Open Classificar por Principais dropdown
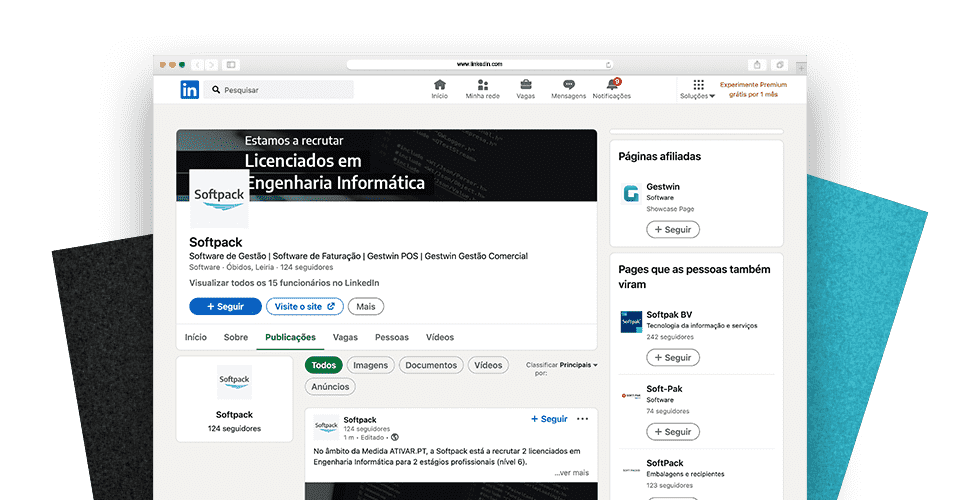 click(x=579, y=365)
